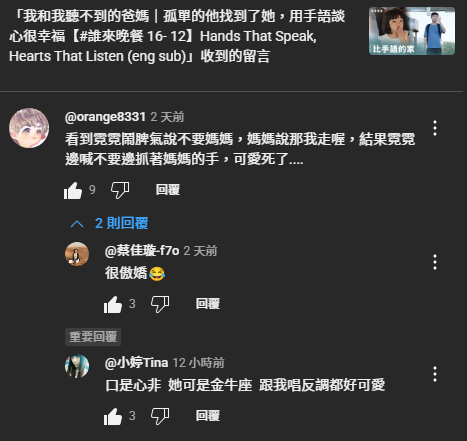Click the video title Hands That Speak
This screenshot has height=441, width=467.
pyautogui.click(x=258, y=36)
